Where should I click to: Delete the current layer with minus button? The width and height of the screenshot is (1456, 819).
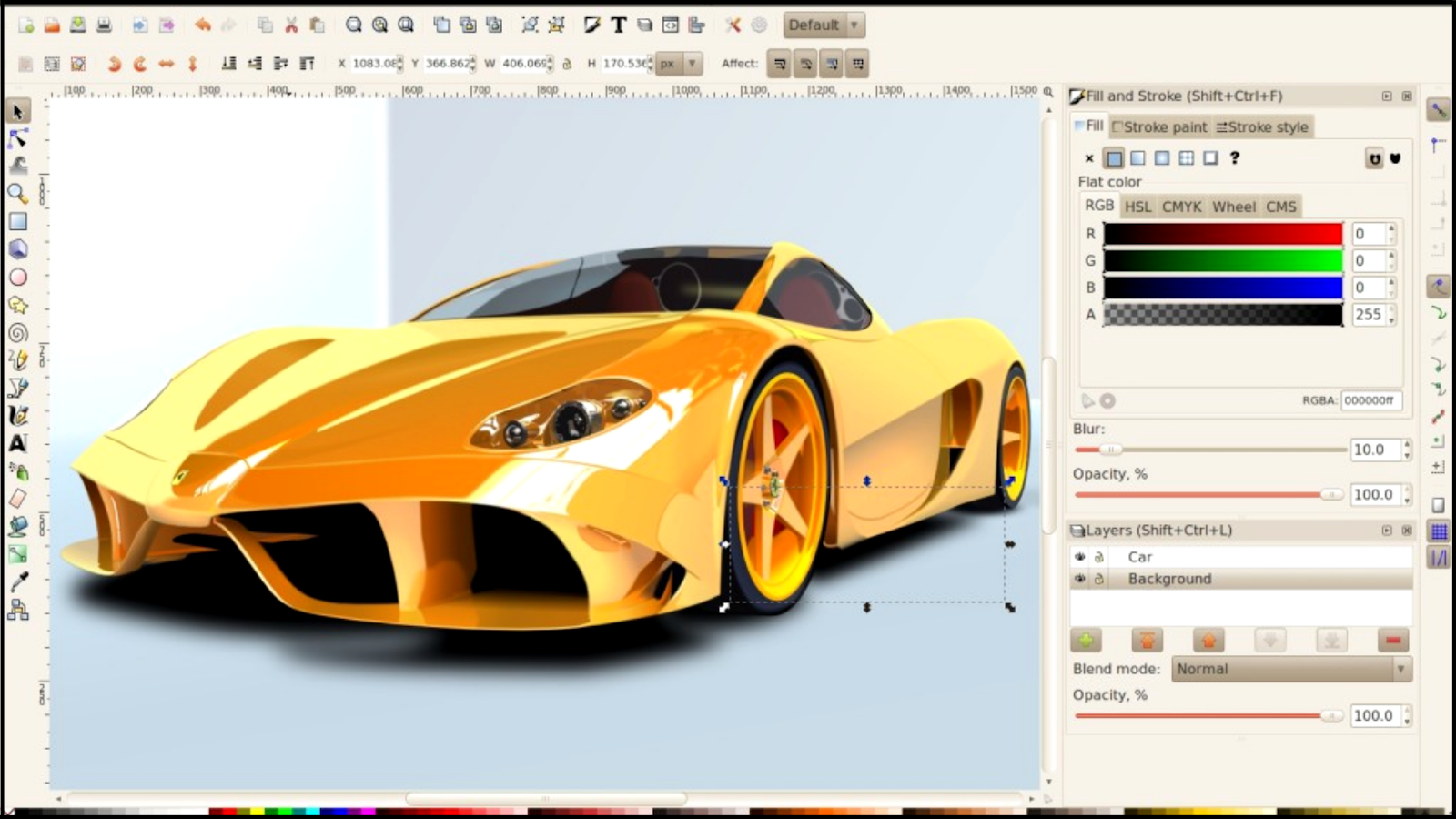[1392, 641]
